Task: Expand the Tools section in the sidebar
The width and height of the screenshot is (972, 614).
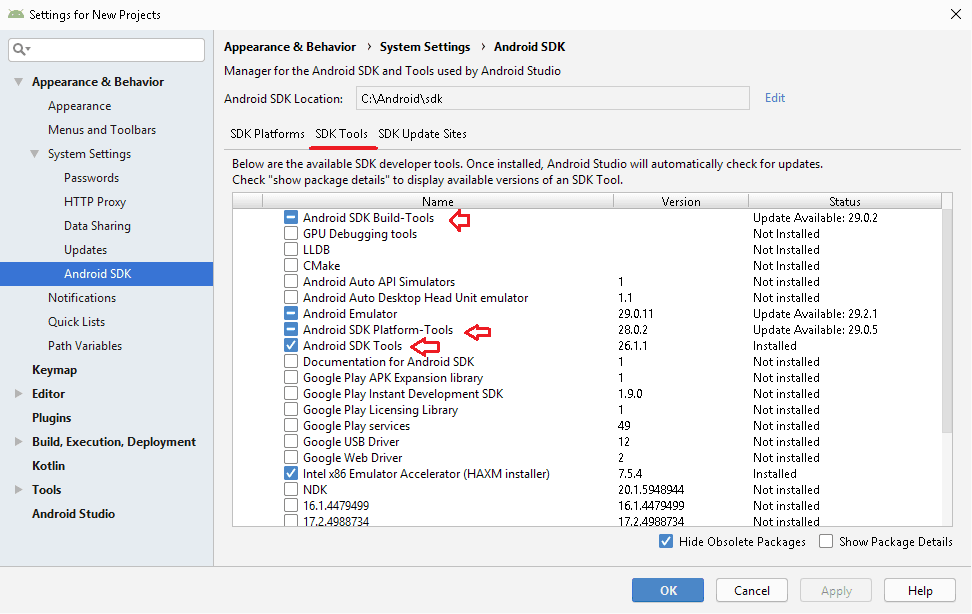Action: (x=16, y=489)
